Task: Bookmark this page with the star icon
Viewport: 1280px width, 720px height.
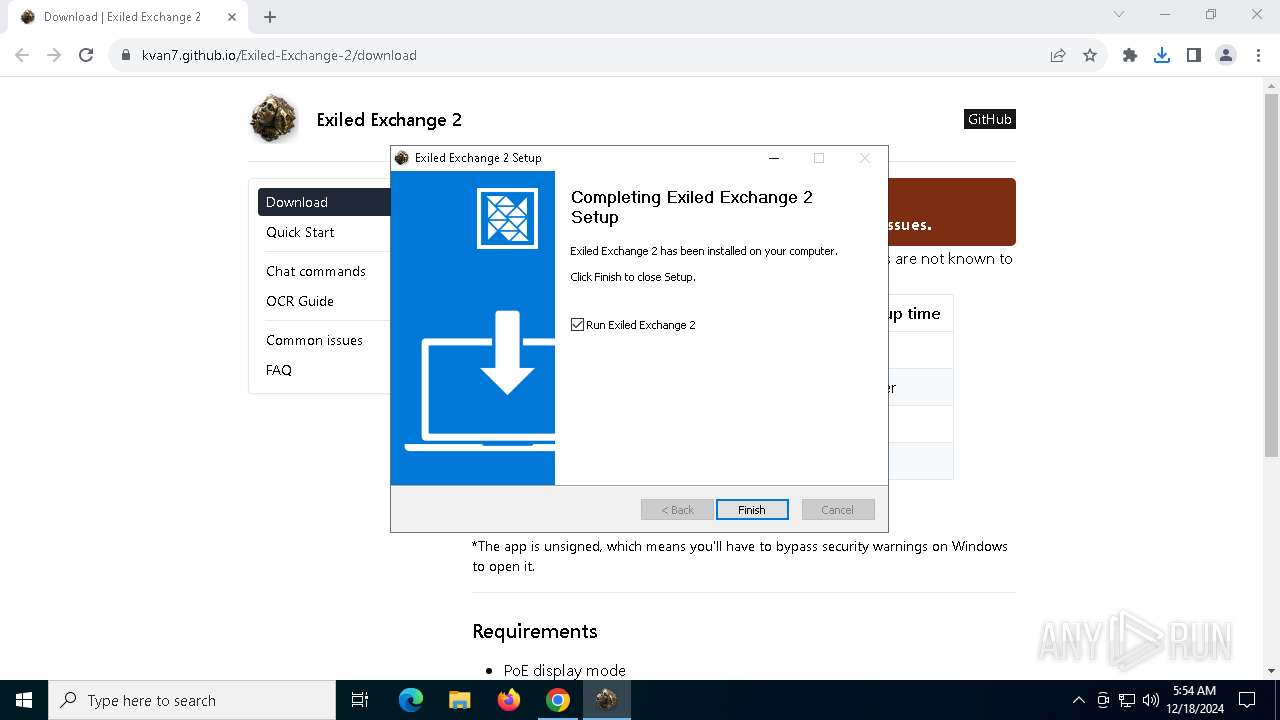Action: (1090, 55)
